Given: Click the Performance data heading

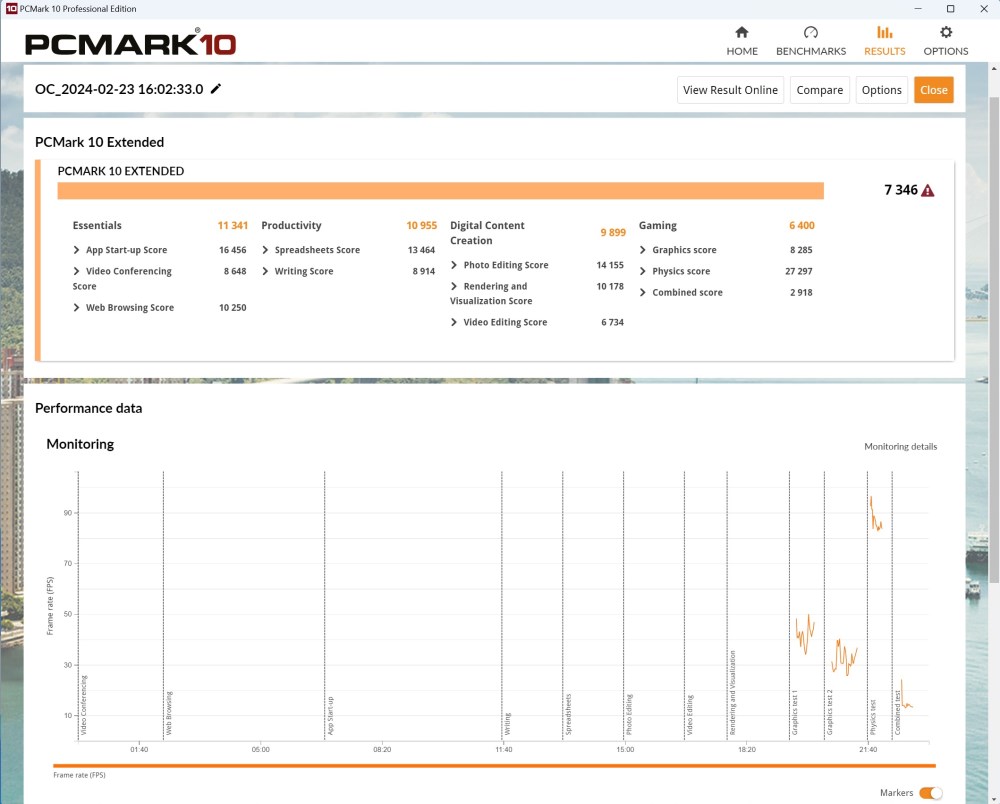Looking at the screenshot, I should (89, 408).
